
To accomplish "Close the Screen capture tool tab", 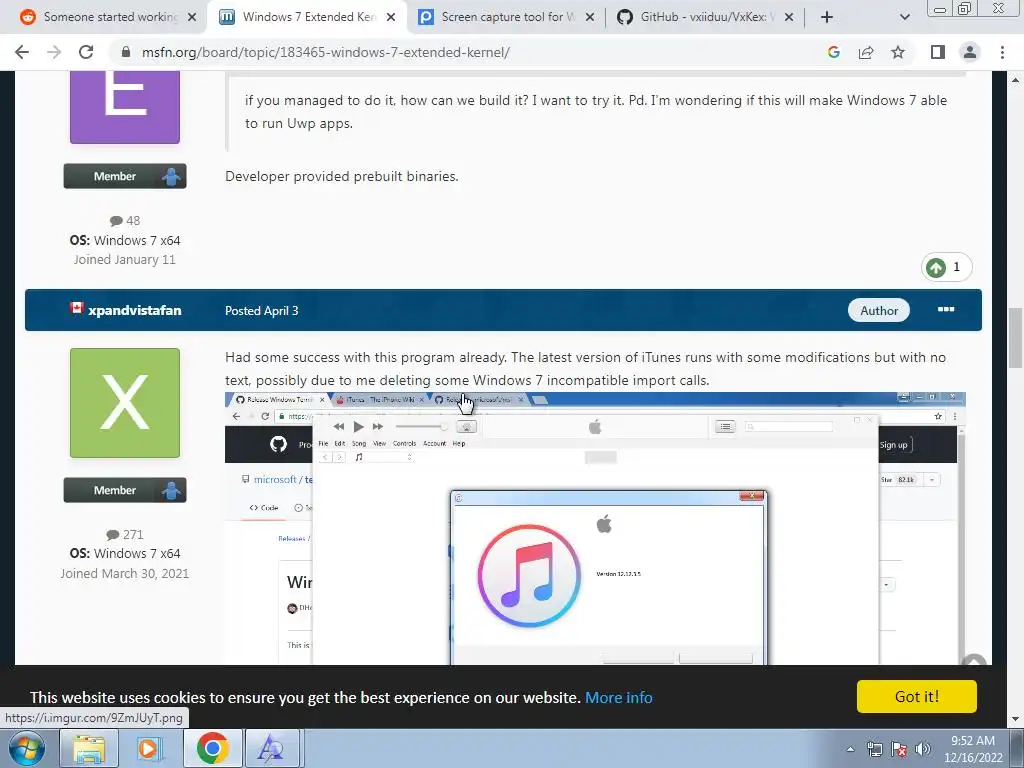I will pos(590,17).
